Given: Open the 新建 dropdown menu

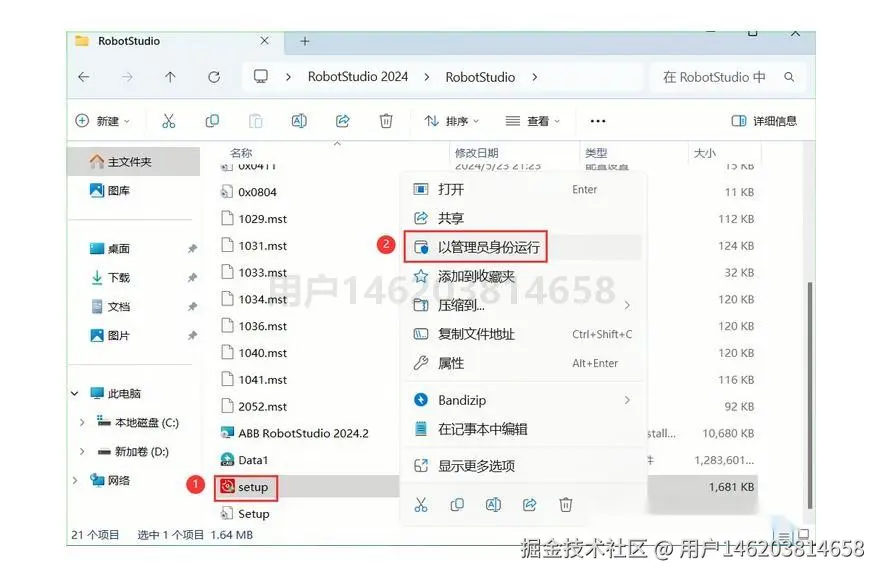Looking at the screenshot, I should point(101,120).
